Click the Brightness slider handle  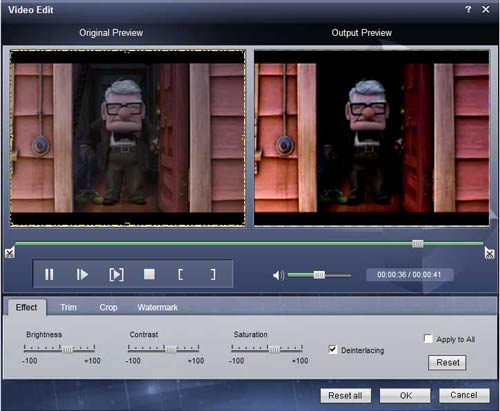pos(67,349)
